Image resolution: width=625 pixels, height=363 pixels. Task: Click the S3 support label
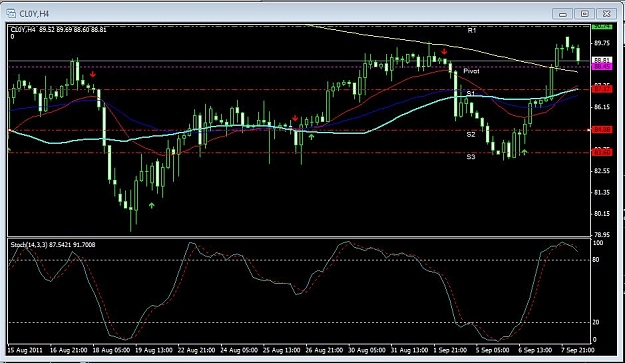(471, 157)
